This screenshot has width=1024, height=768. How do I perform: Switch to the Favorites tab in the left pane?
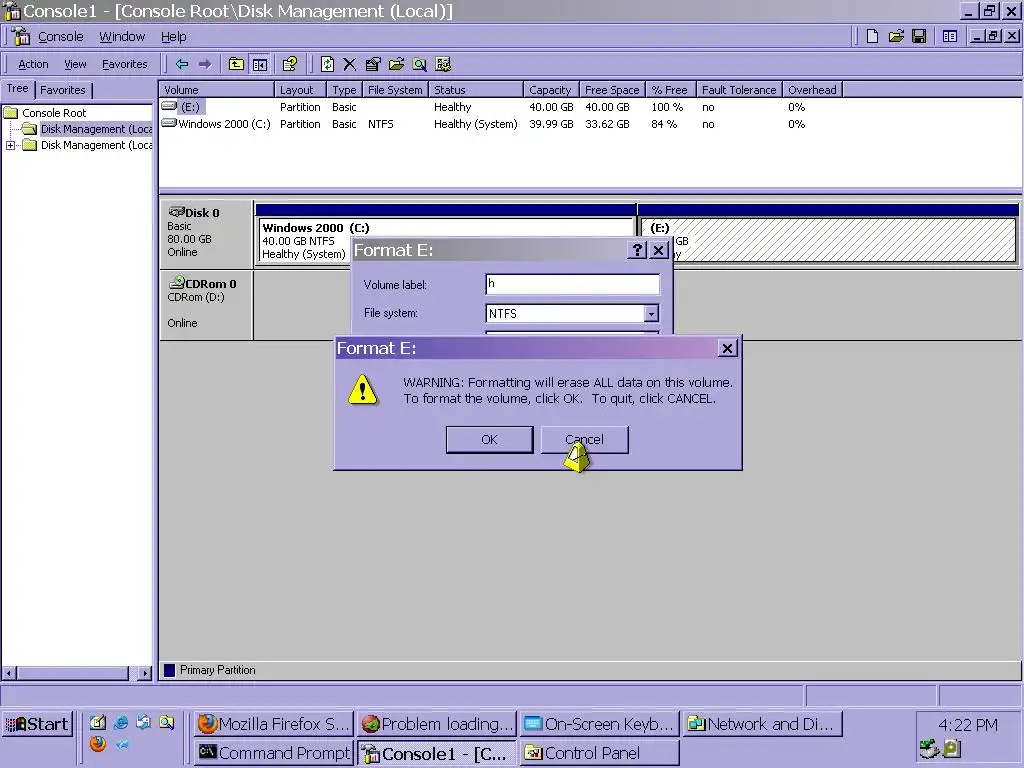point(63,90)
